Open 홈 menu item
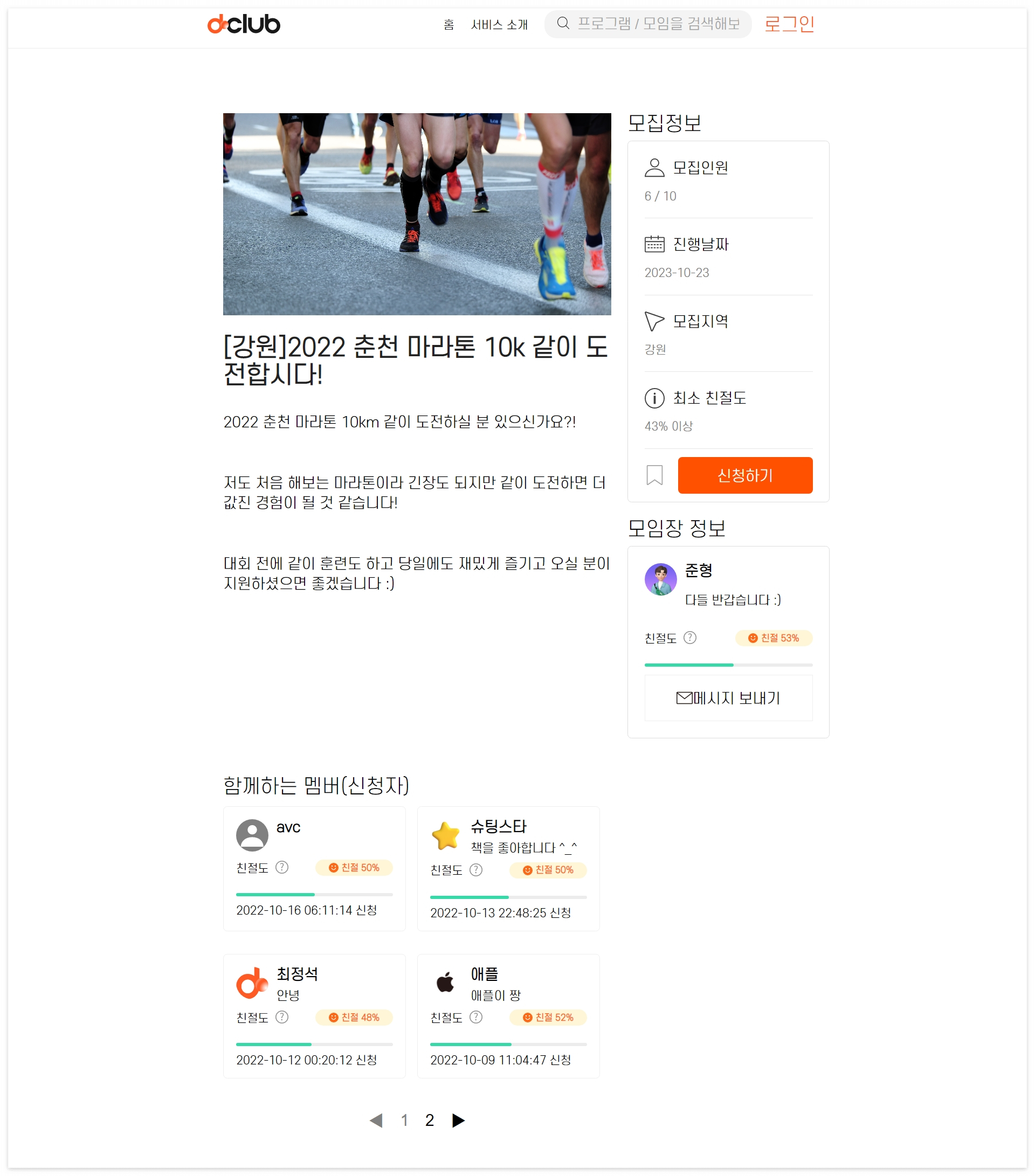The height and width of the screenshot is (1176, 1035). [x=448, y=25]
